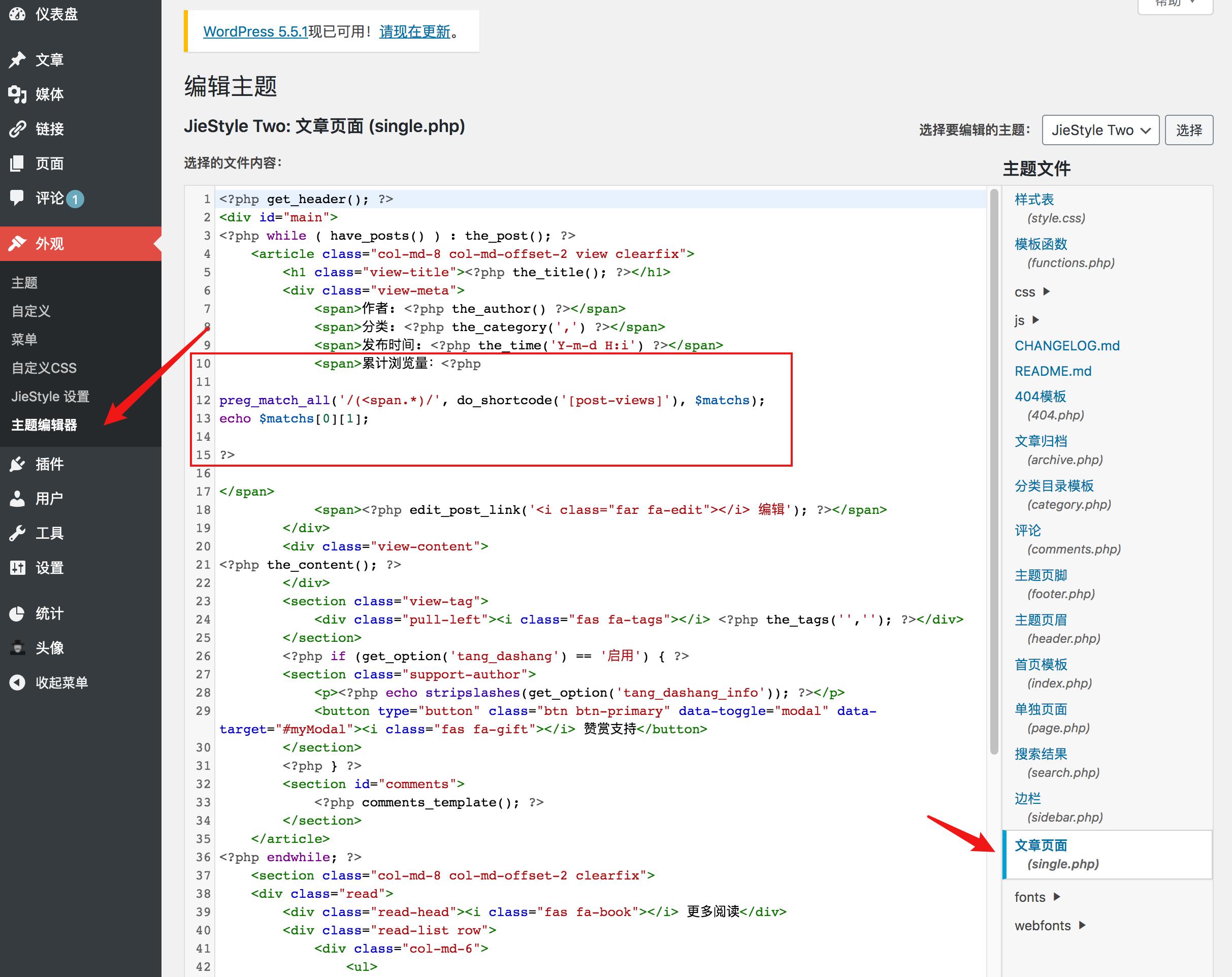Image resolution: width=1232 pixels, height=977 pixels.
Task: Click the Comments (评论) bubble icon
Action: (x=17, y=198)
